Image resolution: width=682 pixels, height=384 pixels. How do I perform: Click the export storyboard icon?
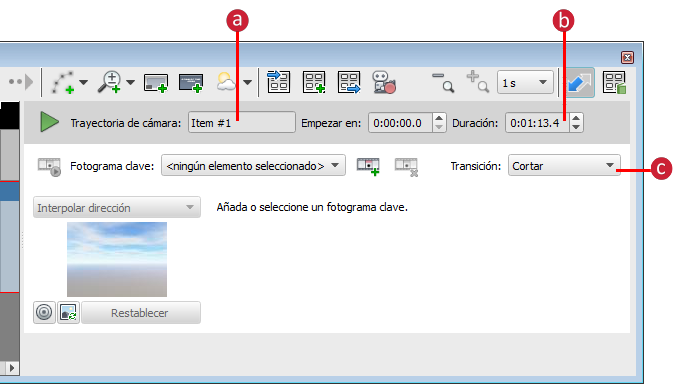tap(349, 82)
